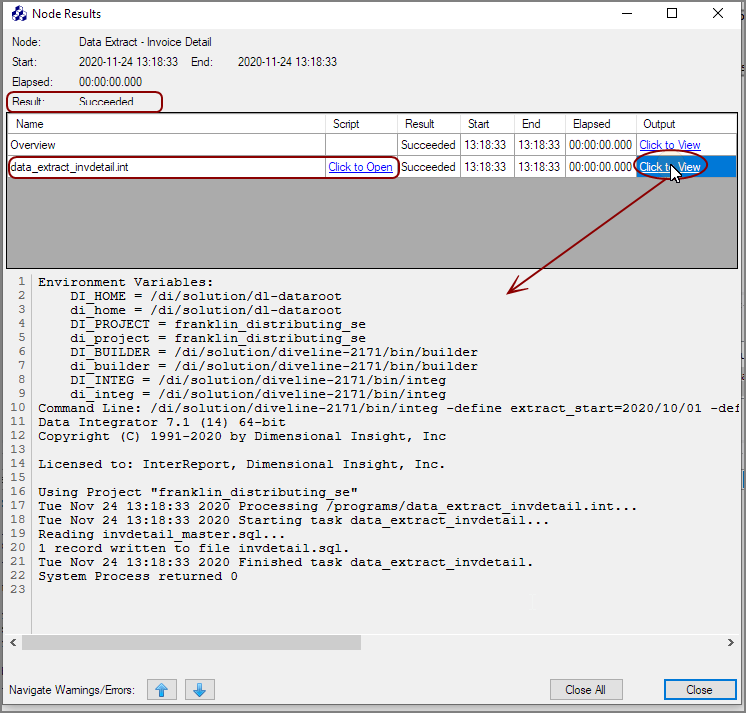The width and height of the screenshot is (746, 713).
Task: Sort by the Output column header
Action: [687, 124]
